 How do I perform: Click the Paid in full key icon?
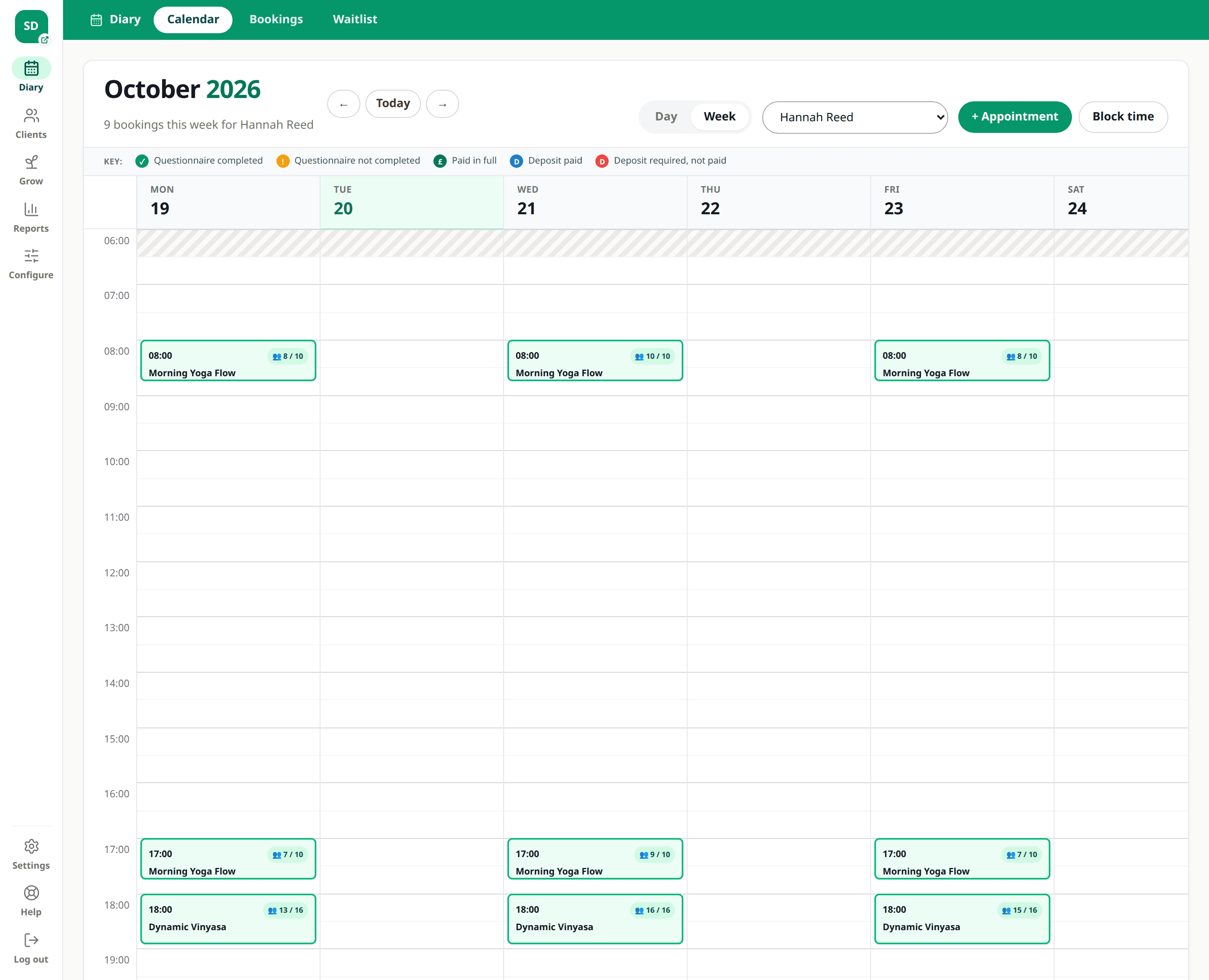click(440, 161)
